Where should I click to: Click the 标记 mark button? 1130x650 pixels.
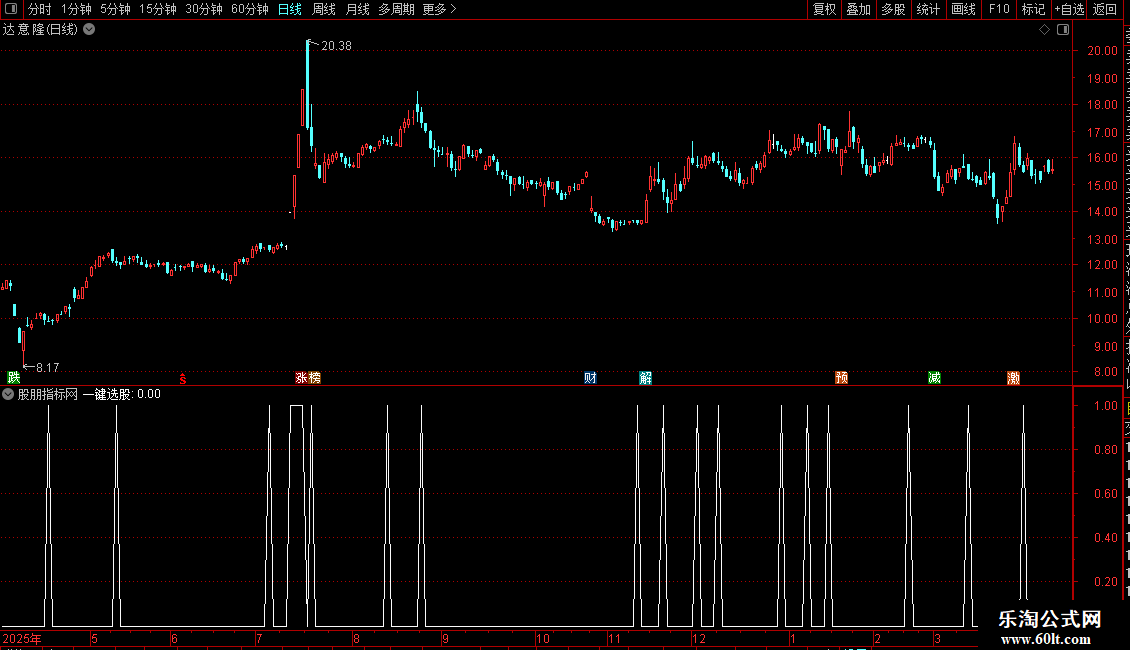point(1033,9)
